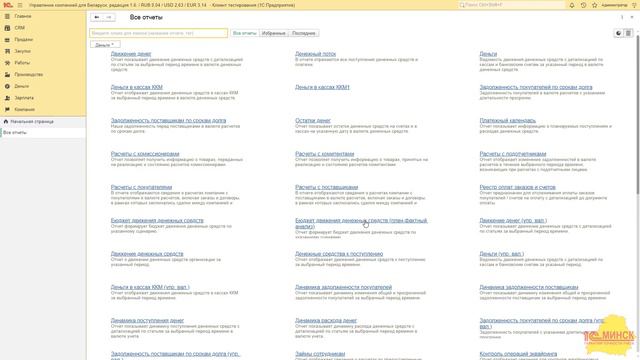Open the Компания section

24,109
